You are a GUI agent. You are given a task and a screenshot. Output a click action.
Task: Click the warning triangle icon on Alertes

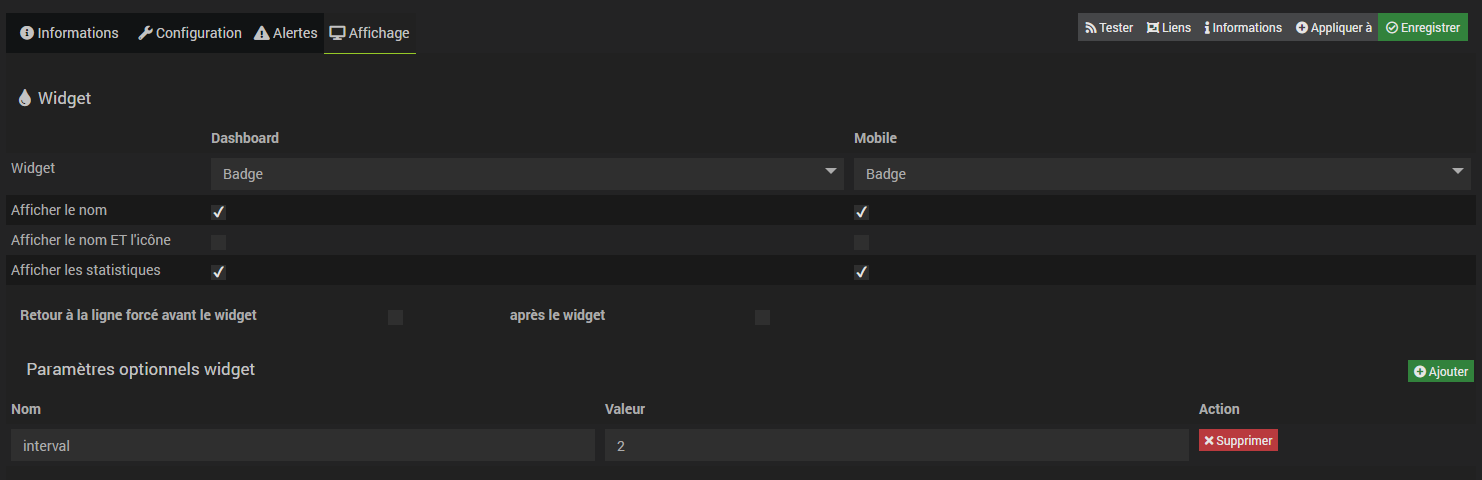[262, 33]
